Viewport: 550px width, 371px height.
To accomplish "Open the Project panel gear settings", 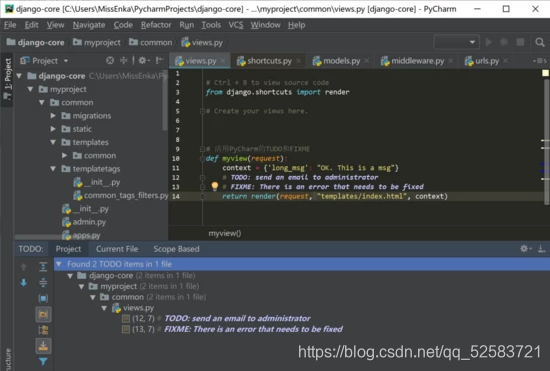I will [143, 61].
